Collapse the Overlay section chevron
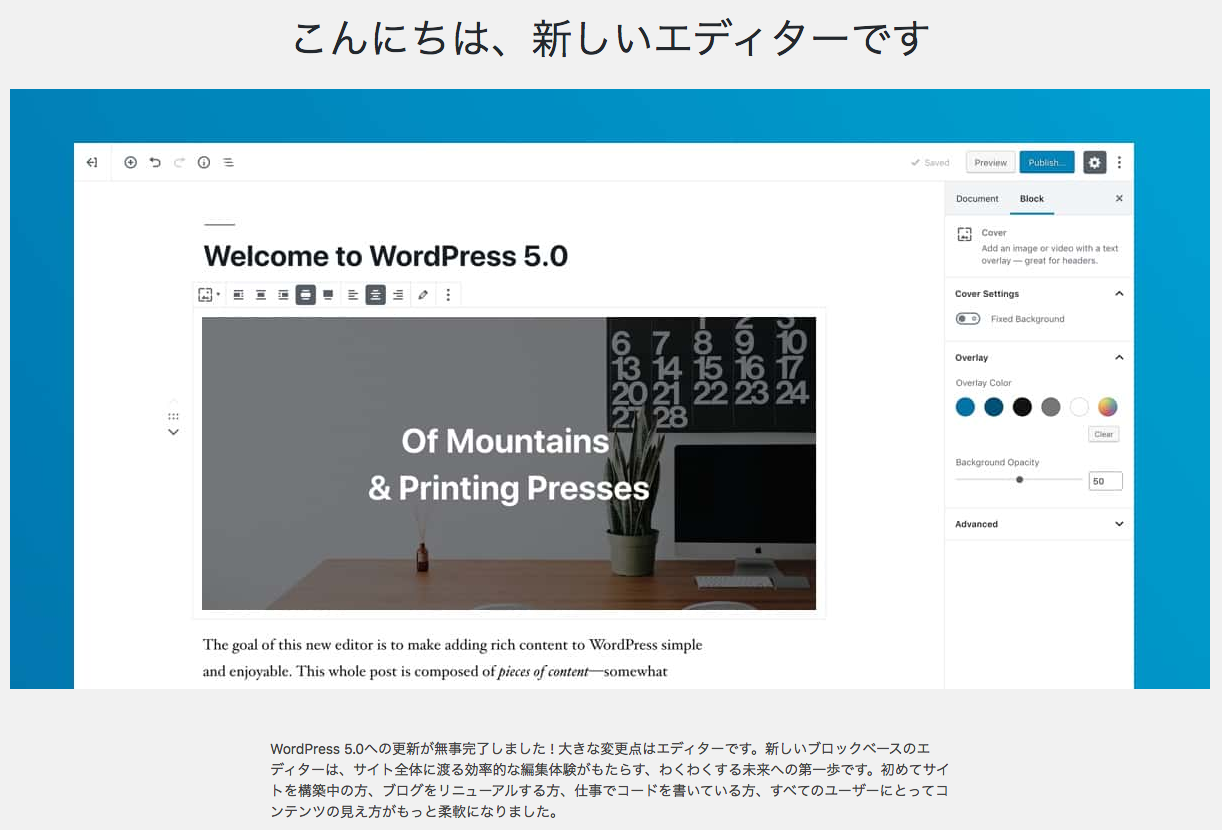Viewport: 1222px width, 830px height. click(x=1120, y=357)
